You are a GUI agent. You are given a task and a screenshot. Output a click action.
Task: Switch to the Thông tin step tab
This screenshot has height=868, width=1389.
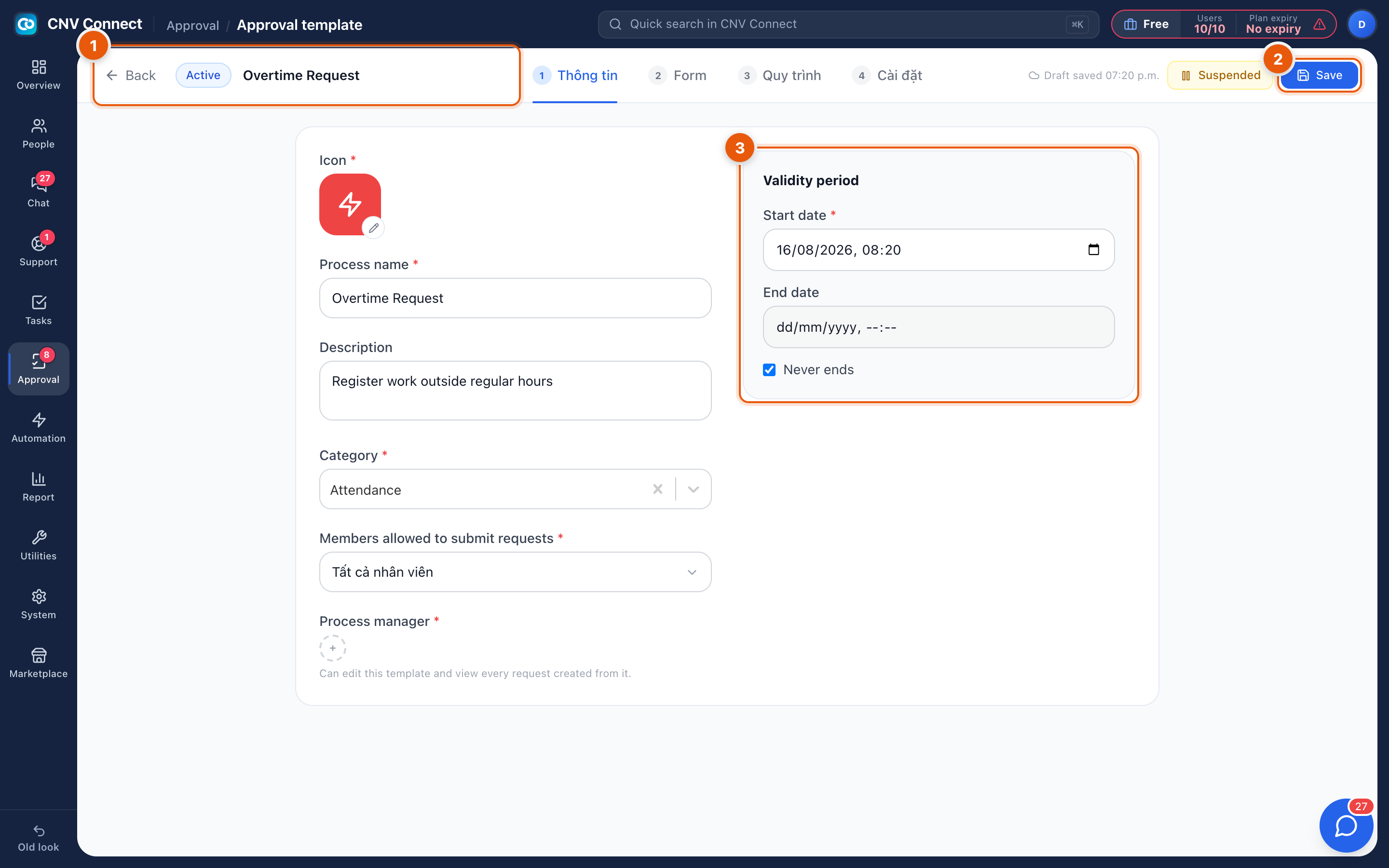[x=575, y=75]
